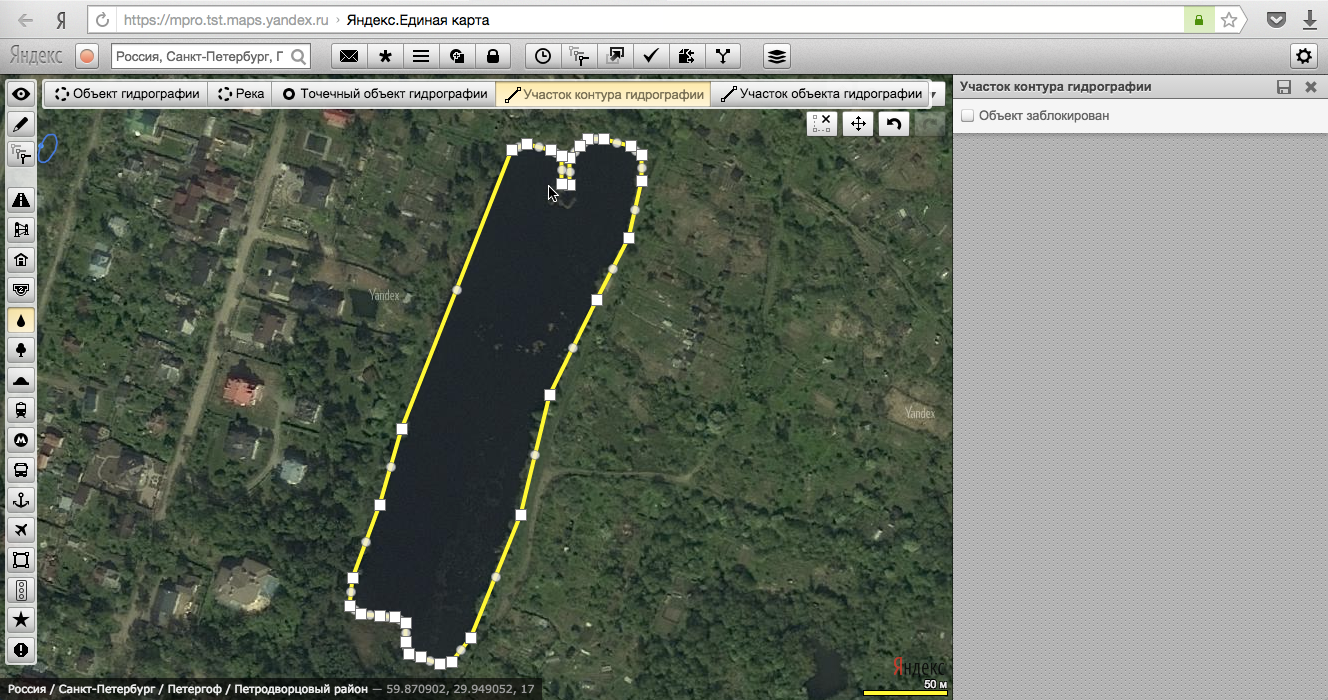Select 'Точечный объект гидрографии' type
Image resolution: width=1328 pixels, height=700 pixels.
point(385,94)
